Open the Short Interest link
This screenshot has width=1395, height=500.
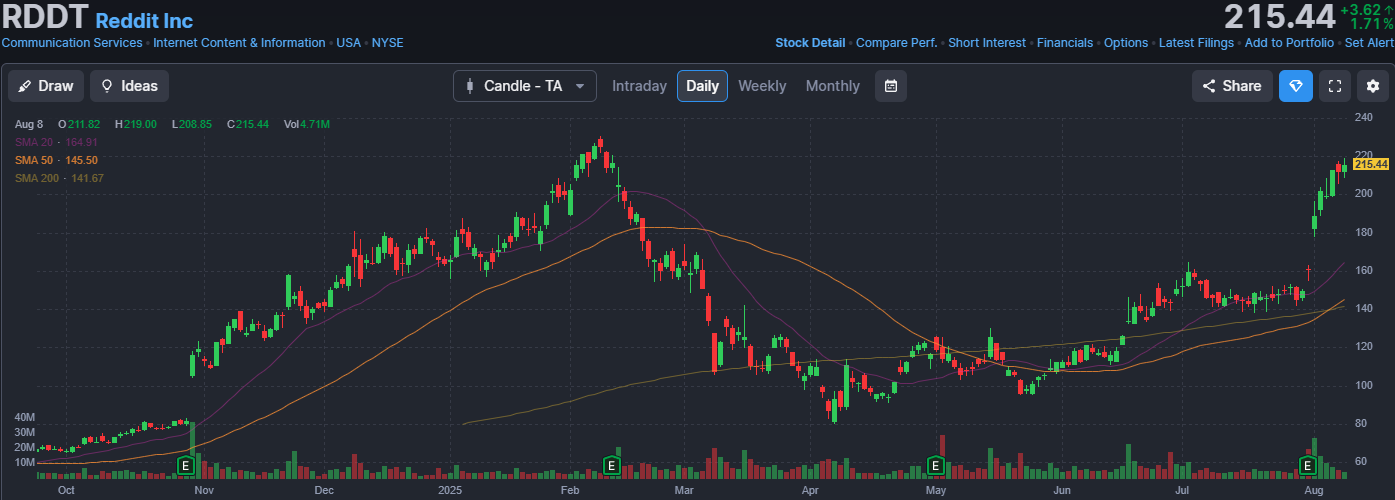[x=986, y=43]
